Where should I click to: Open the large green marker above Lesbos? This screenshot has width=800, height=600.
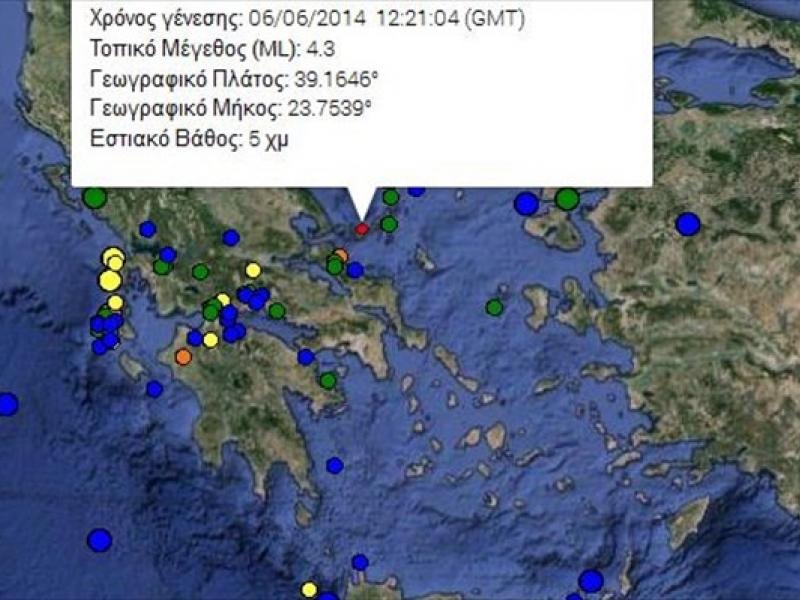tap(567, 199)
